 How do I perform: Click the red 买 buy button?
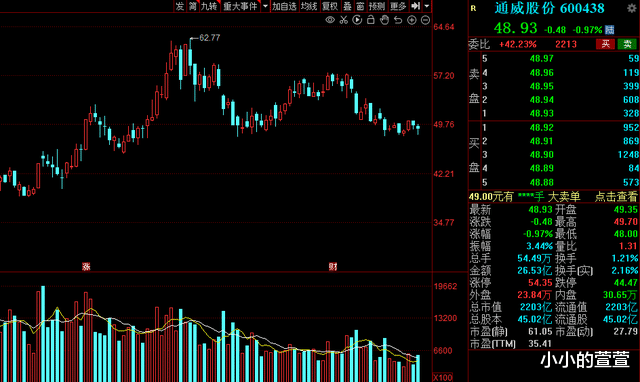click(x=605, y=44)
